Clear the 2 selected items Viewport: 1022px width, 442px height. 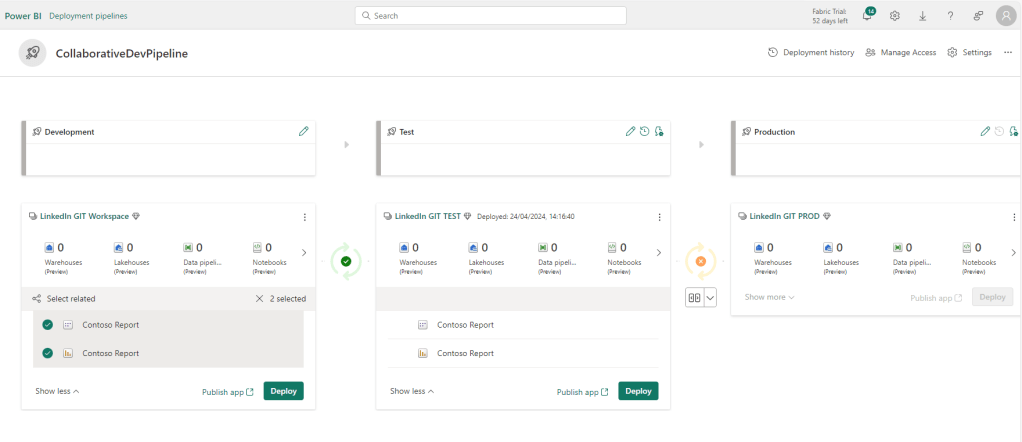coord(260,298)
